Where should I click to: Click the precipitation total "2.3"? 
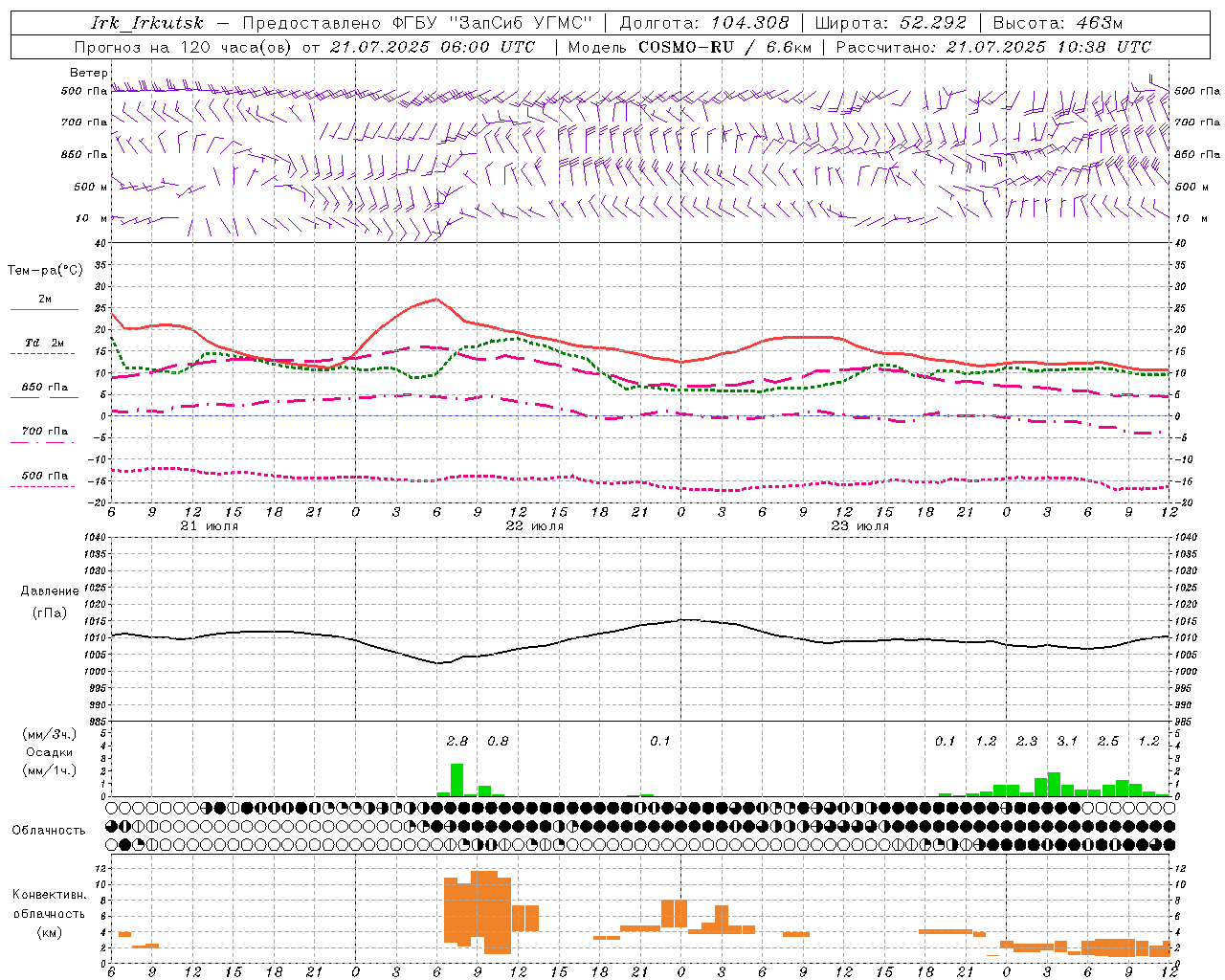1027,741
